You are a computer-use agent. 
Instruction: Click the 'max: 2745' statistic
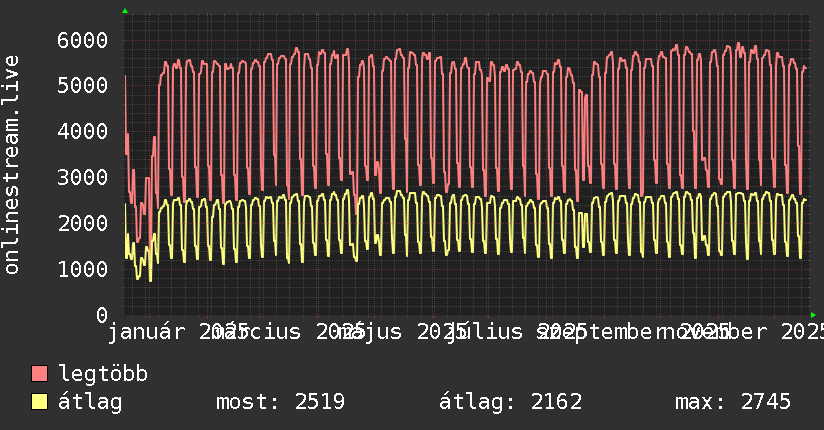[x=732, y=403]
